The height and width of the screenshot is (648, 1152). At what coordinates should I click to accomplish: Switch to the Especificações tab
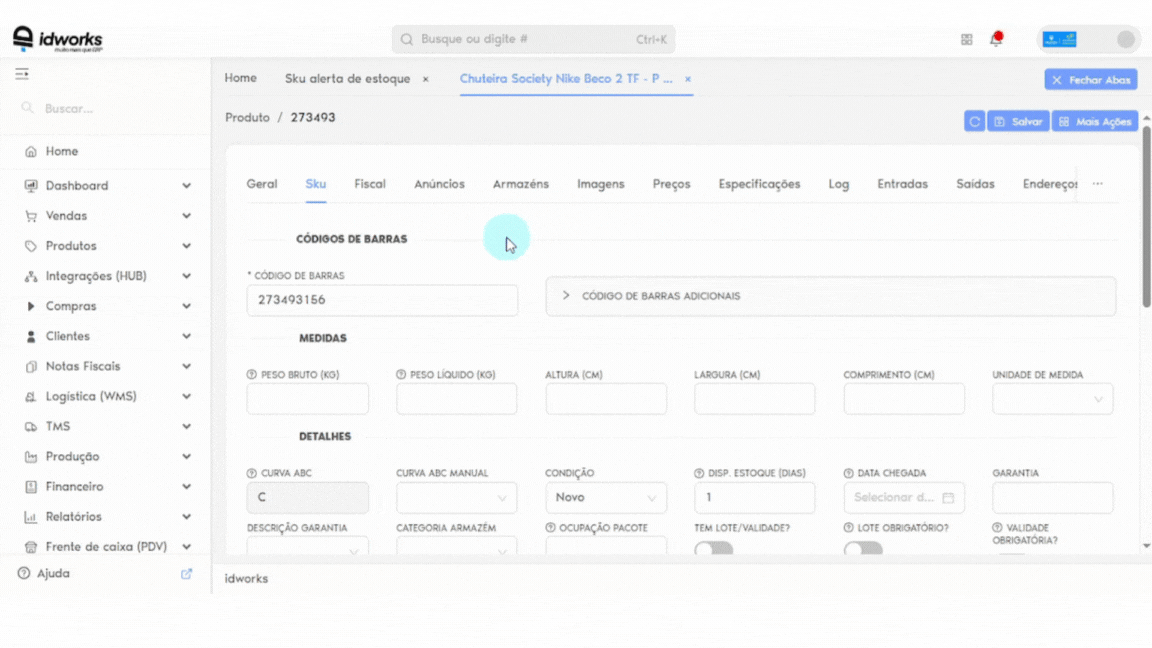pyautogui.click(x=759, y=184)
